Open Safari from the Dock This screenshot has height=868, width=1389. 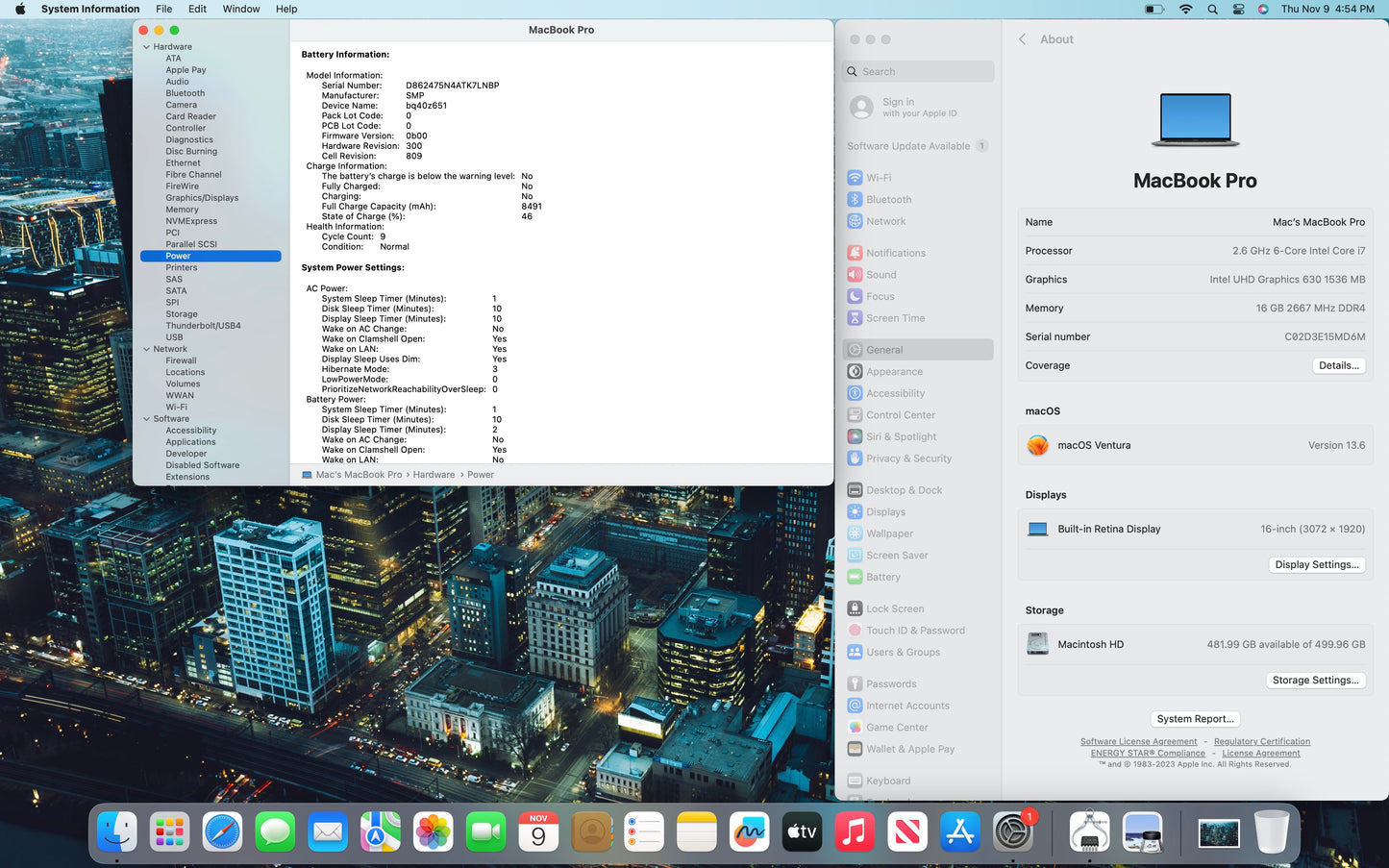[222, 831]
